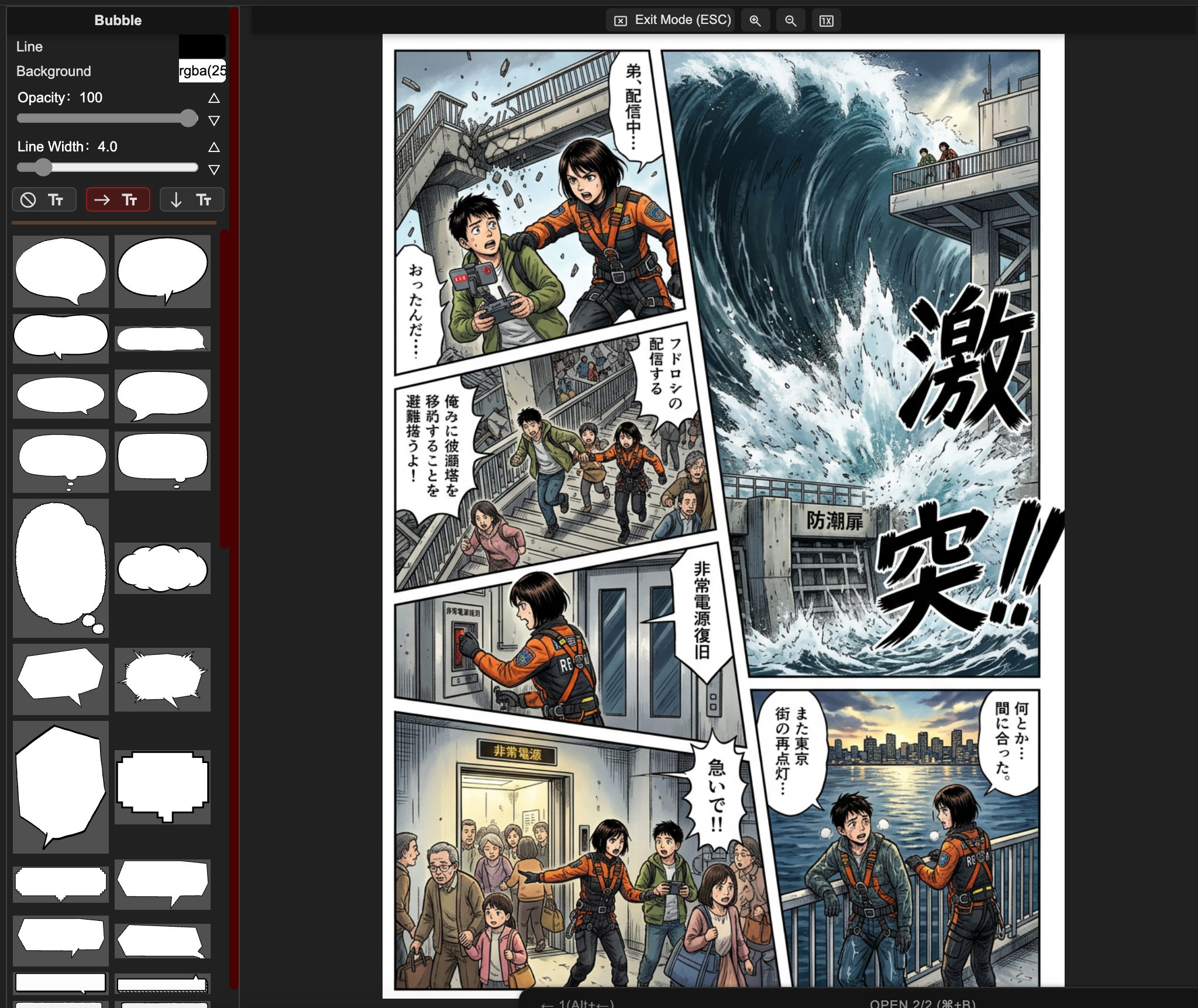
Task: Select the zoom out magnifier icon
Action: [791, 20]
